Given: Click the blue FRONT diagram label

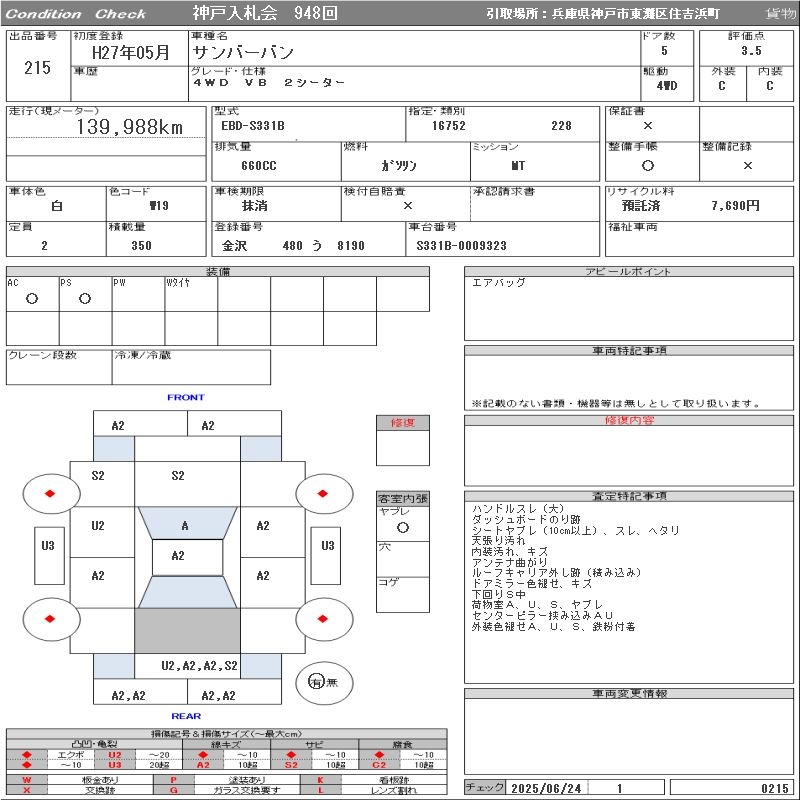Looking at the screenshot, I should (x=186, y=397).
